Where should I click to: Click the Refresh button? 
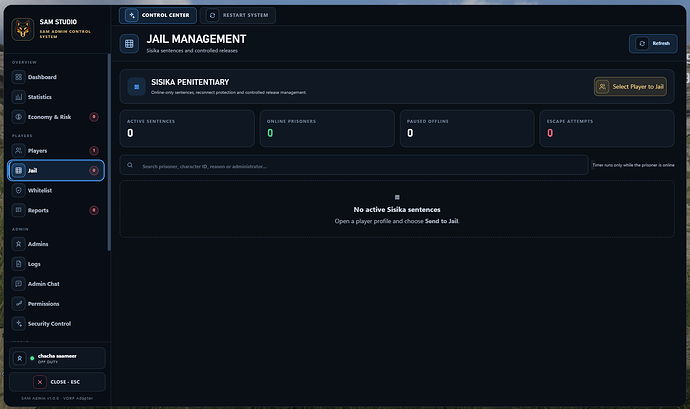coord(653,44)
